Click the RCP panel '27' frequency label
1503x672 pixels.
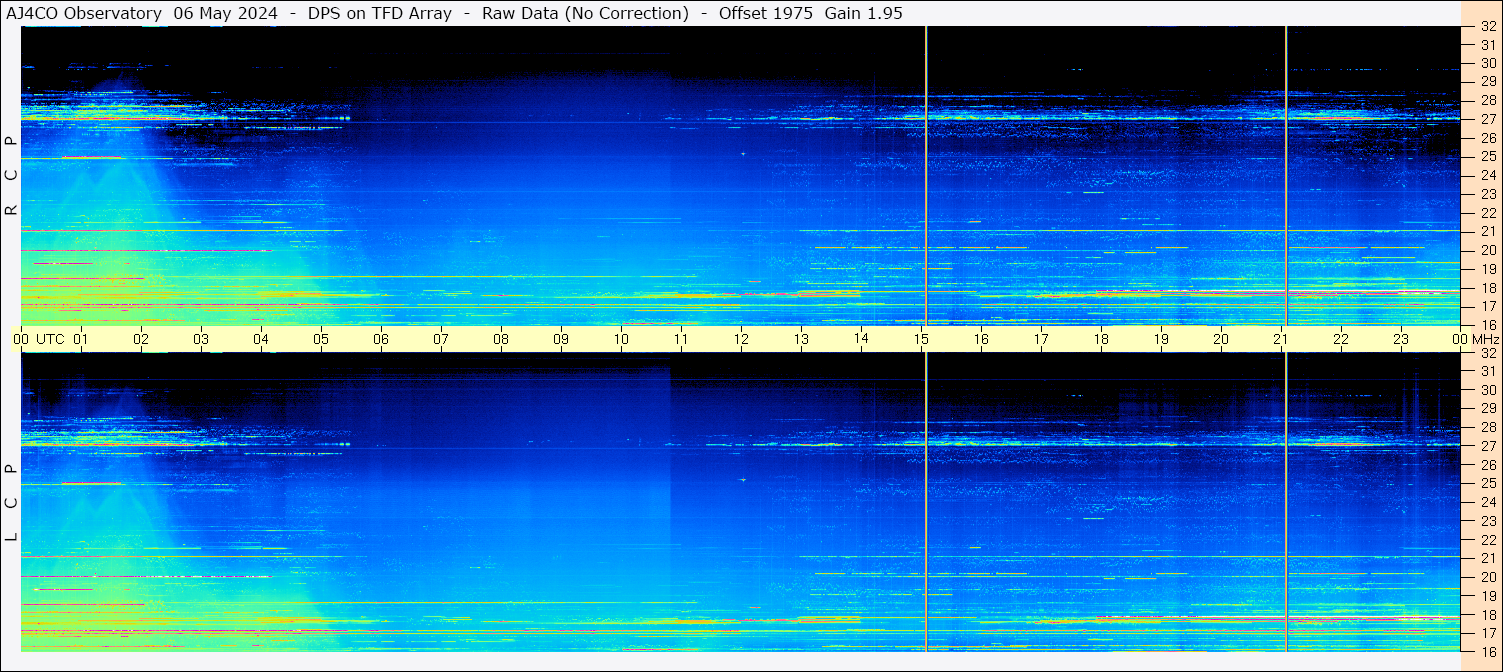pos(1487,119)
